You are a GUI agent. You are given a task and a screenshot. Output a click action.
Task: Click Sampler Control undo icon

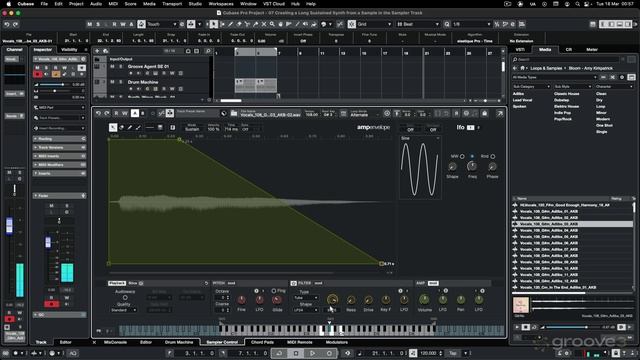pyautogui.click(x=98, y=113)
